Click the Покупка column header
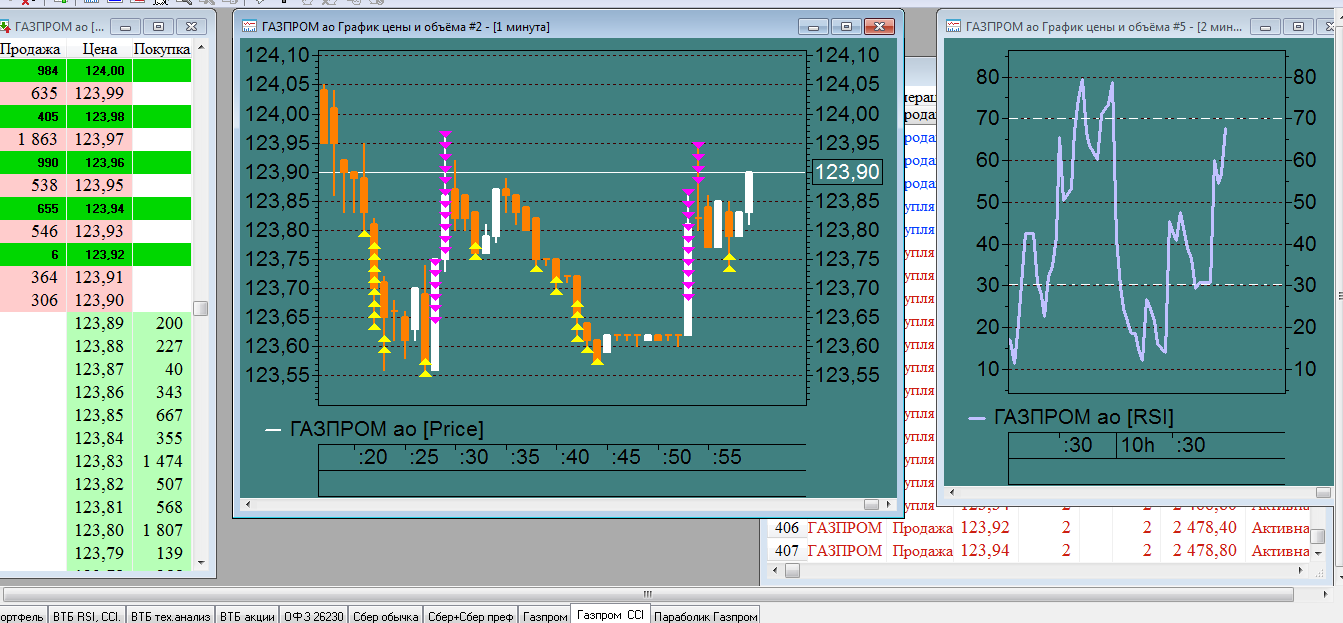The width and height of the screenshot is (1343, 623). pos(162,48)
